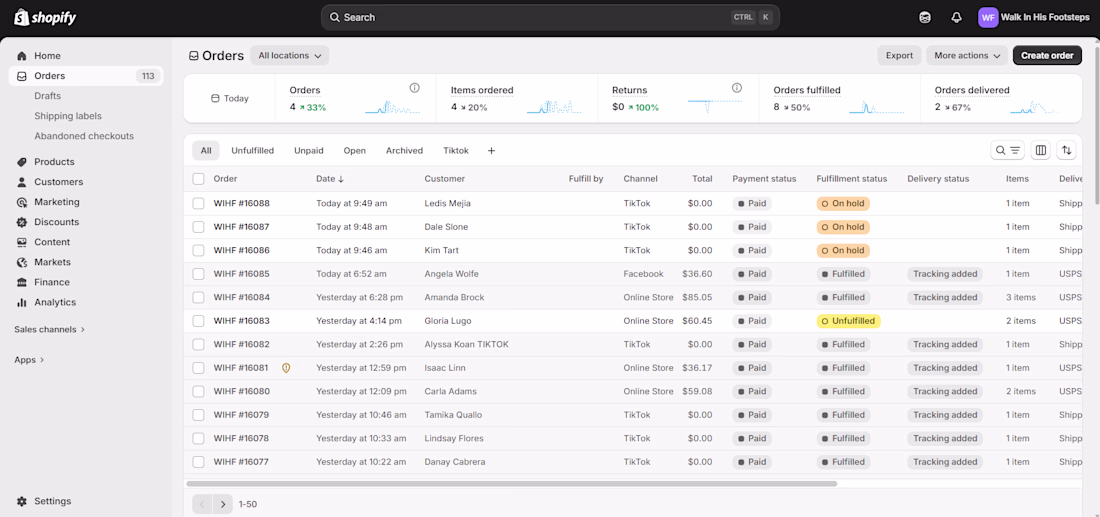
Task: Switch to the Open tab
Action: (354, 151)
